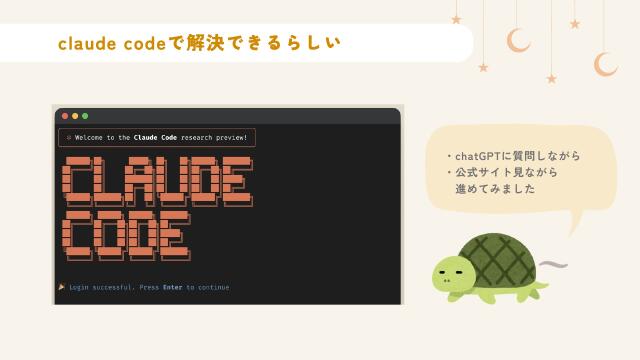This screenshot has width=640, height=360.
Task: Click the large CLAUDE ASCII art word
Action: pyautogui.click(x=158, y=181)
